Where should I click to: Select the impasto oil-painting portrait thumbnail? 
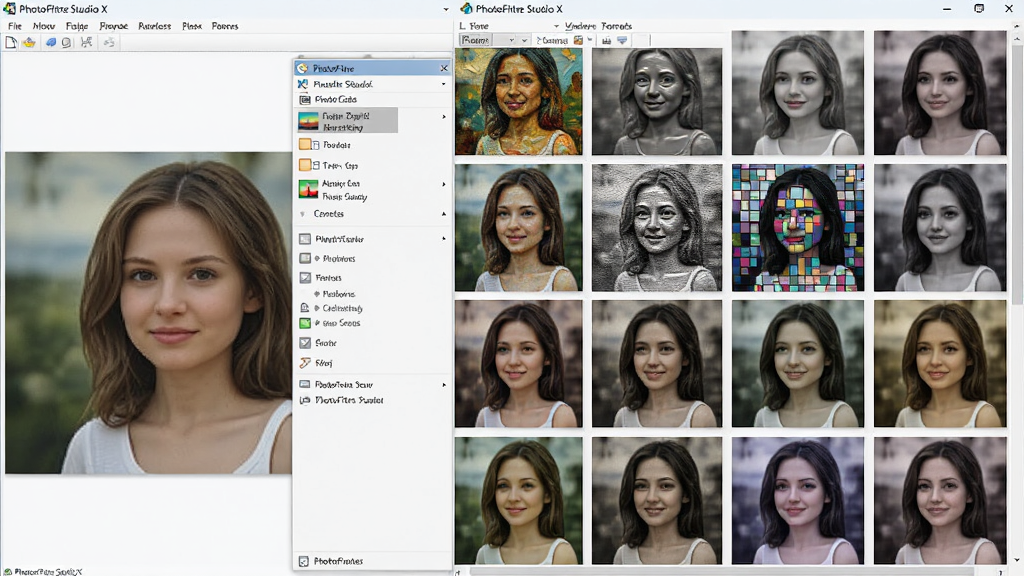tap(519, 102)
